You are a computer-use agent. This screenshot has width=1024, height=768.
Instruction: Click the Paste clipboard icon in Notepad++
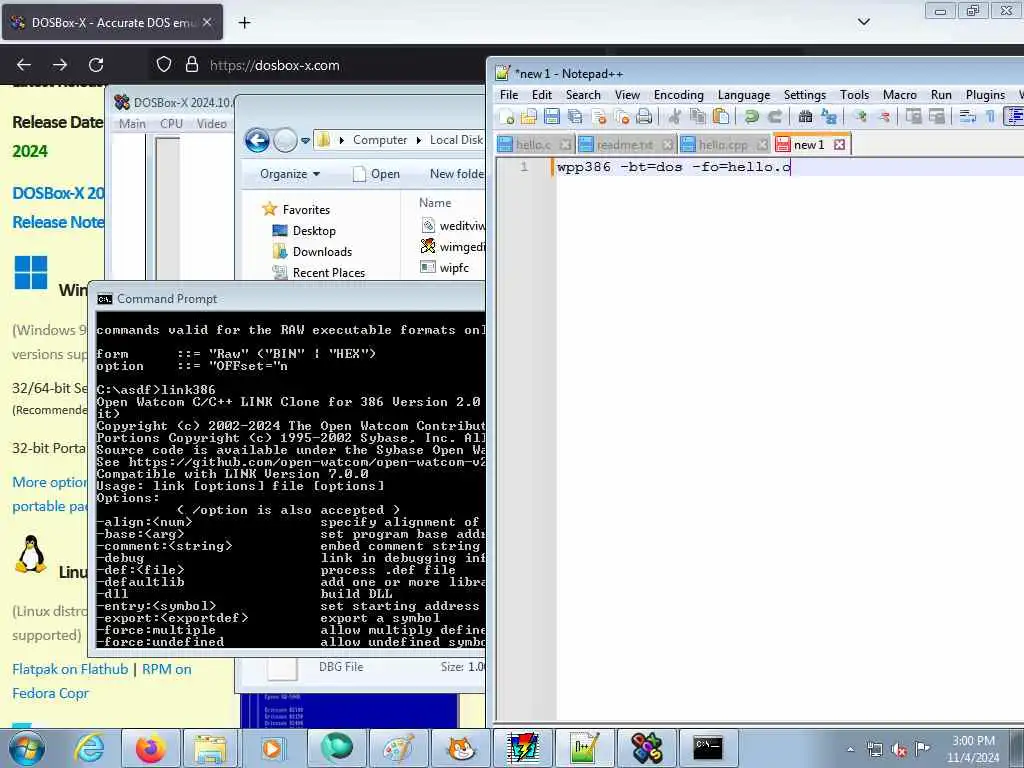[x=720, y=117]
